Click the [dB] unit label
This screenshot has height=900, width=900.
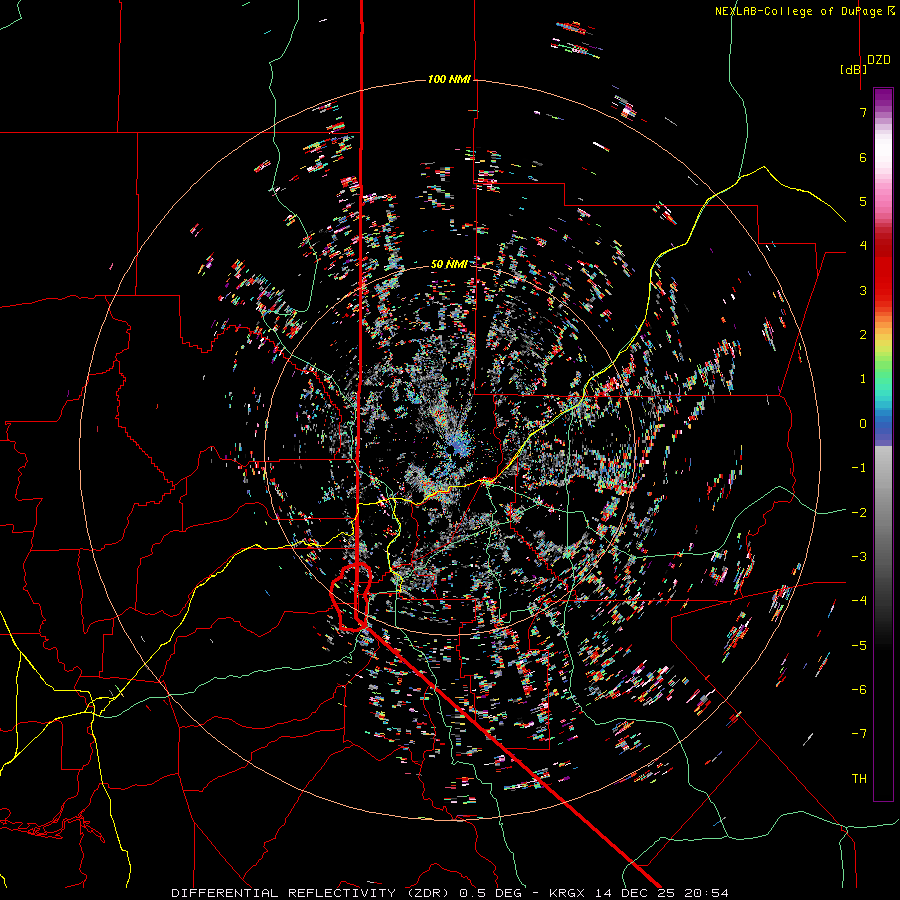pyautogui.click(x=854, y=69)
